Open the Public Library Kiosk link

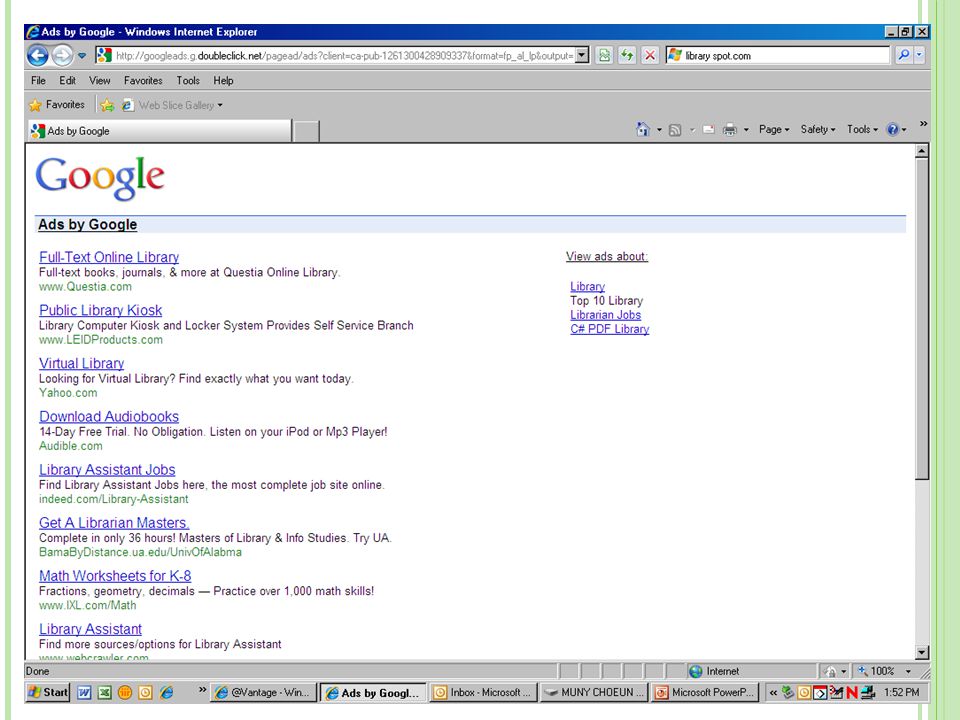pyautogui.click(x=100, y=310)
